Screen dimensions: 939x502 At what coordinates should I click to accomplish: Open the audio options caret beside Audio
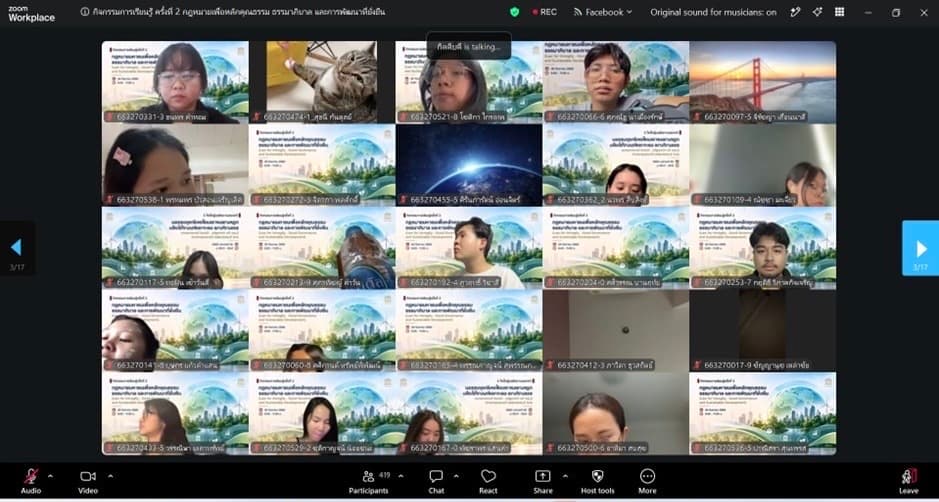pos(50,476)
